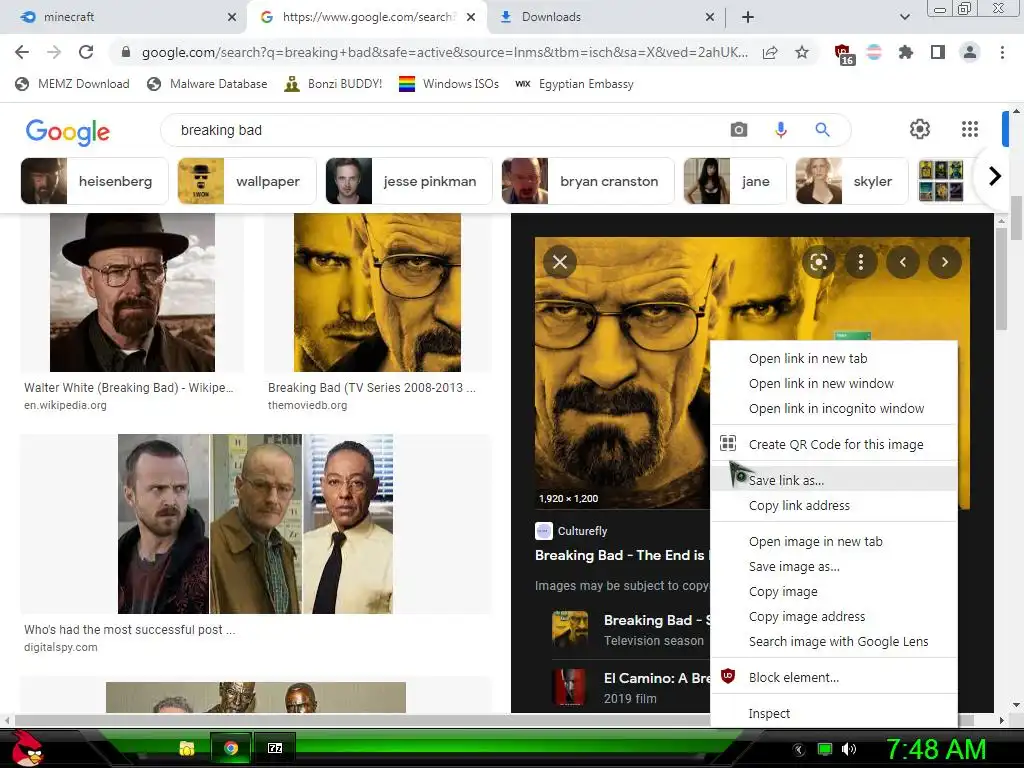The height and width of the screenshot is (768, 1024).
Task: Open the MEMZ Download bookmark
Action: point(72,84)
